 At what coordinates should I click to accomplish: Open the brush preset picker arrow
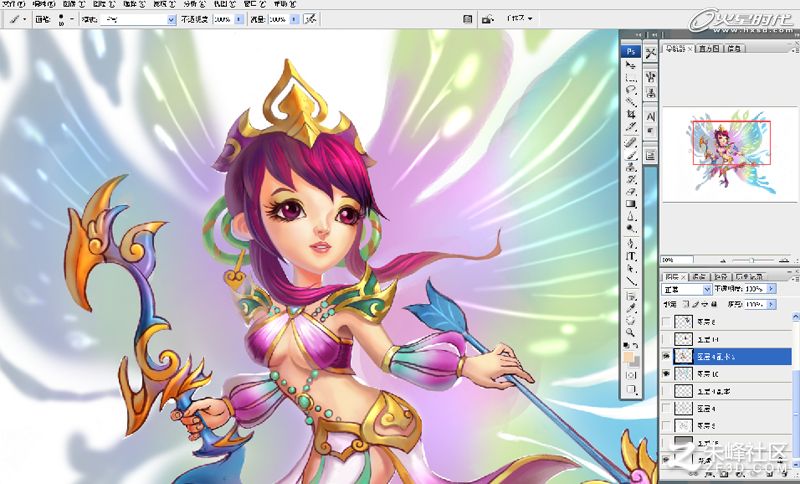pos(72,19)
